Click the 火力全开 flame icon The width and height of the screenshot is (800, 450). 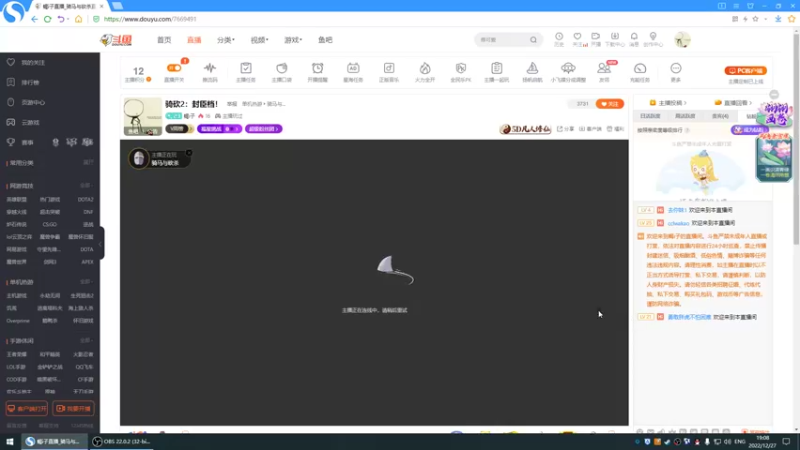[425, 68]
